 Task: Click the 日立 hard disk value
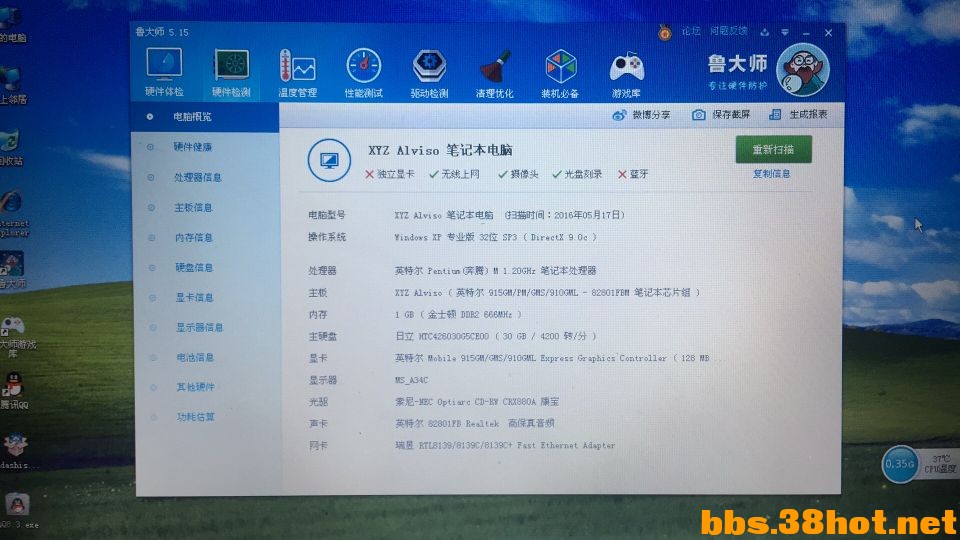495,336
